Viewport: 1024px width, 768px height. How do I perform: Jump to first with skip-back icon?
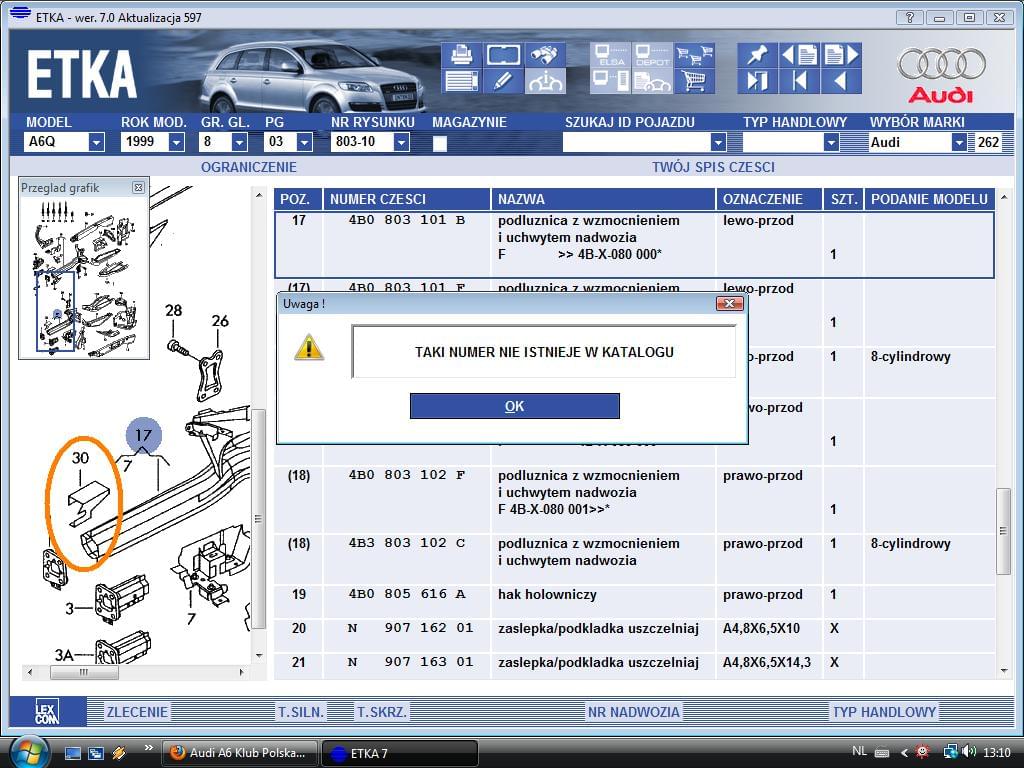tap(799, 81)
